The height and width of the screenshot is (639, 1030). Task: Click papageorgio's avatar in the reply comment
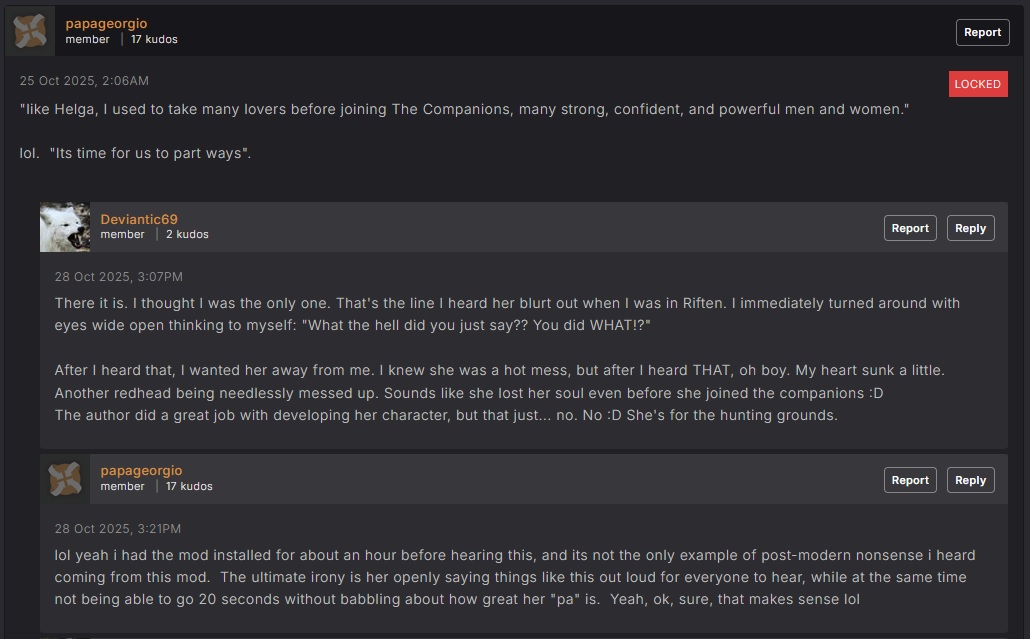tap(65, 479)
